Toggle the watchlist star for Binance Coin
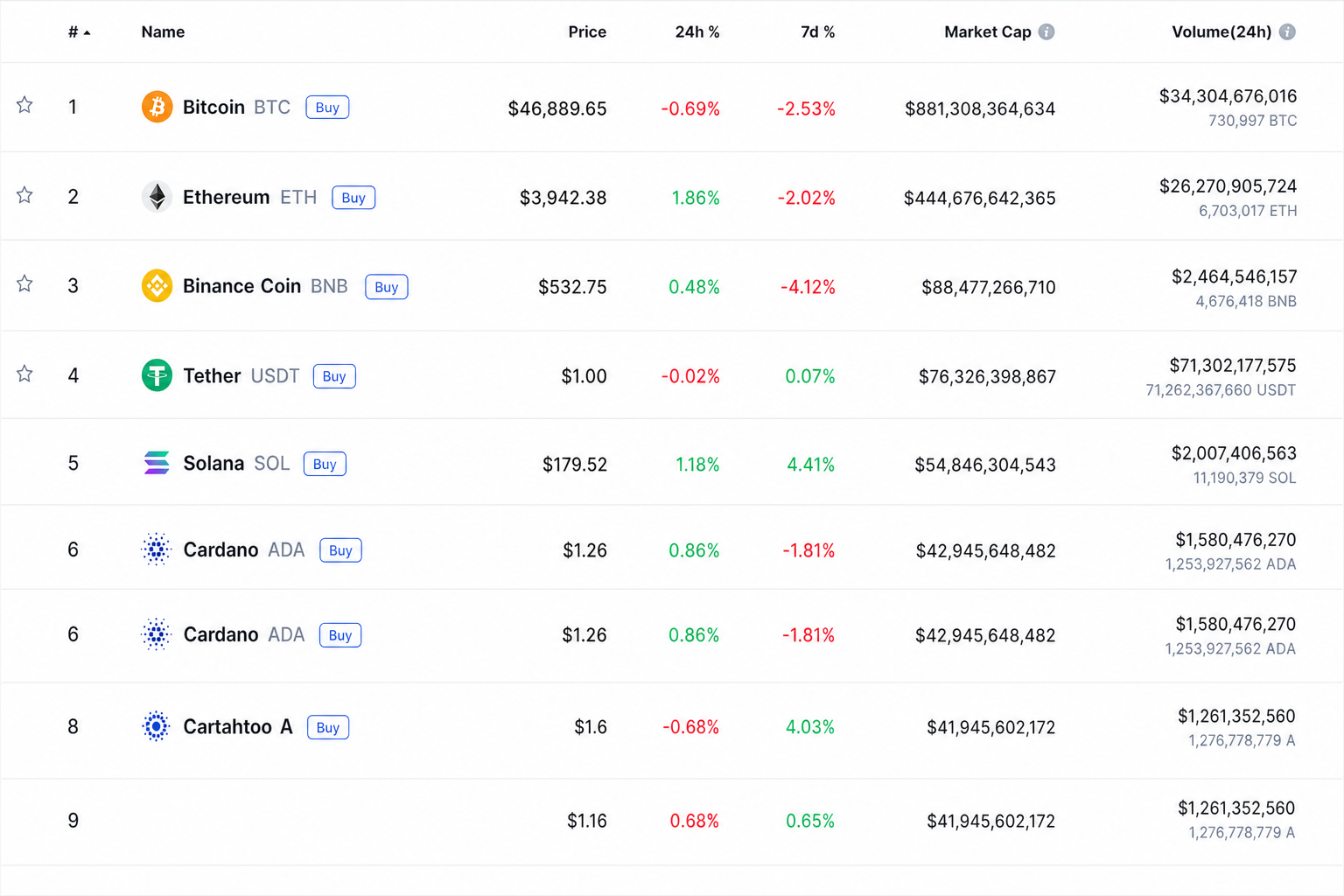The image size is (1344, 896). [24, 283]
